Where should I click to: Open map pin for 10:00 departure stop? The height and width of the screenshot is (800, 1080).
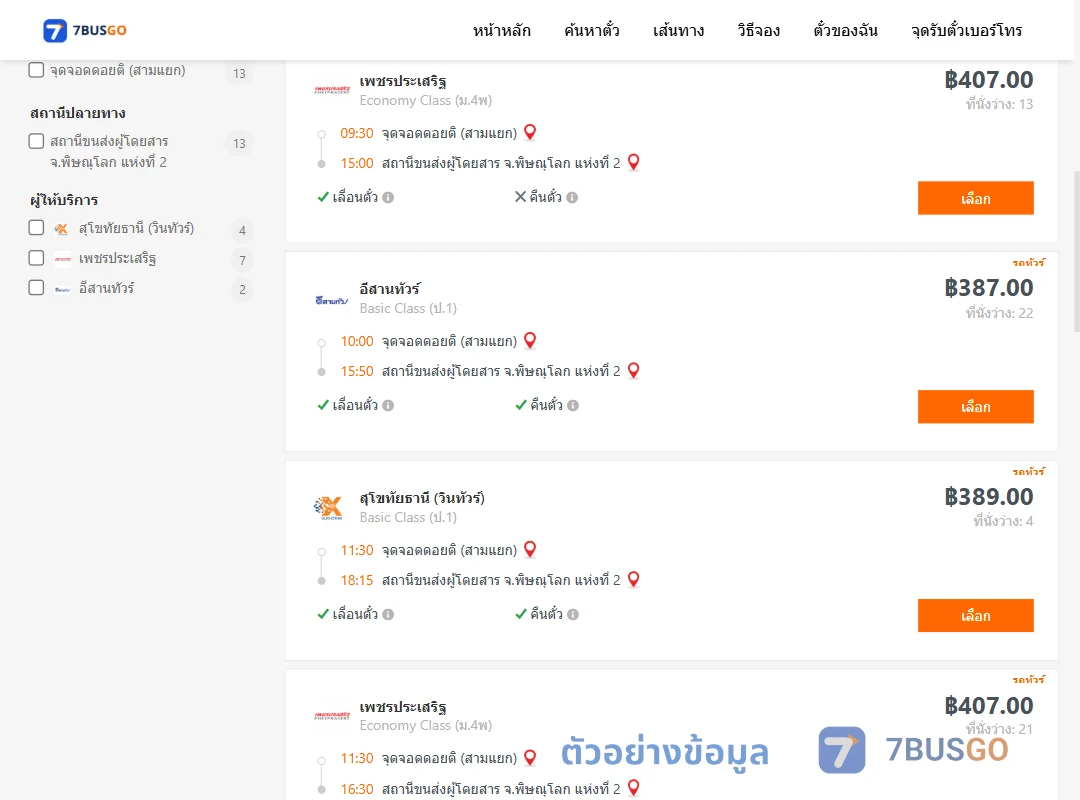pos(530,340)
